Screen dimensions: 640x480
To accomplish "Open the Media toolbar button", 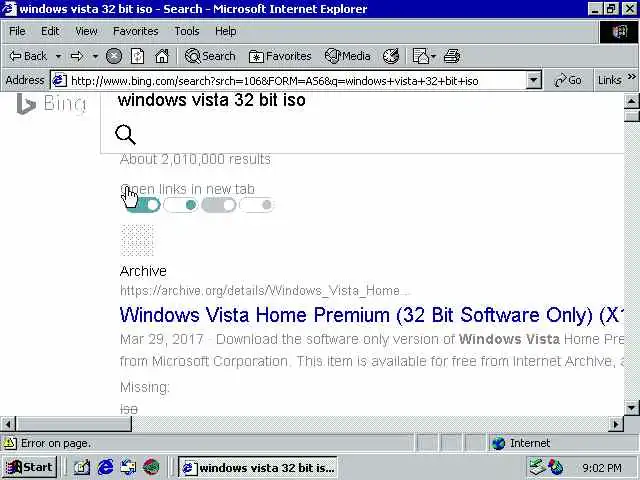I will coord(348,56).
